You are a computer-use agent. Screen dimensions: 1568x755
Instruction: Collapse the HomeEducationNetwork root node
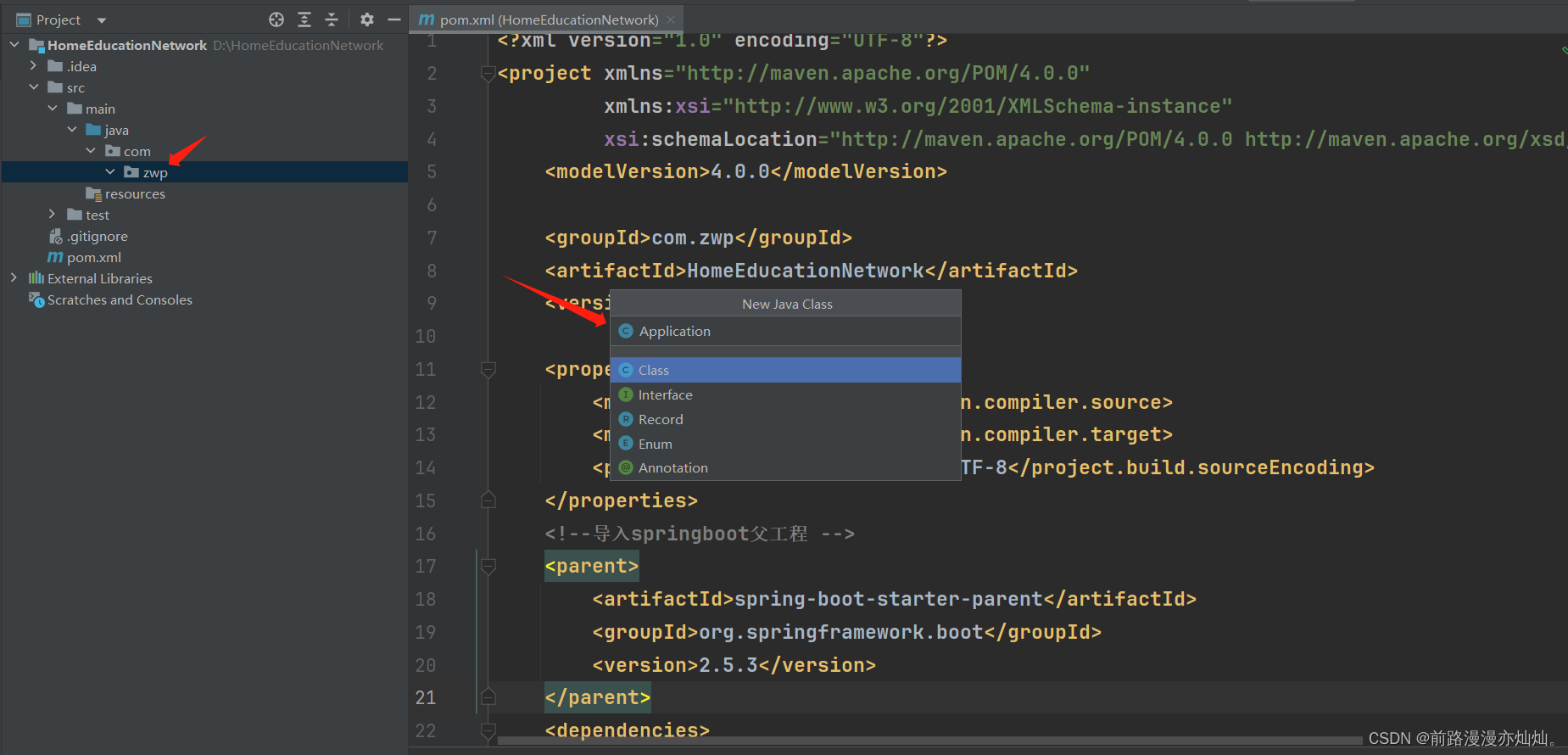[x=14, y=44]
